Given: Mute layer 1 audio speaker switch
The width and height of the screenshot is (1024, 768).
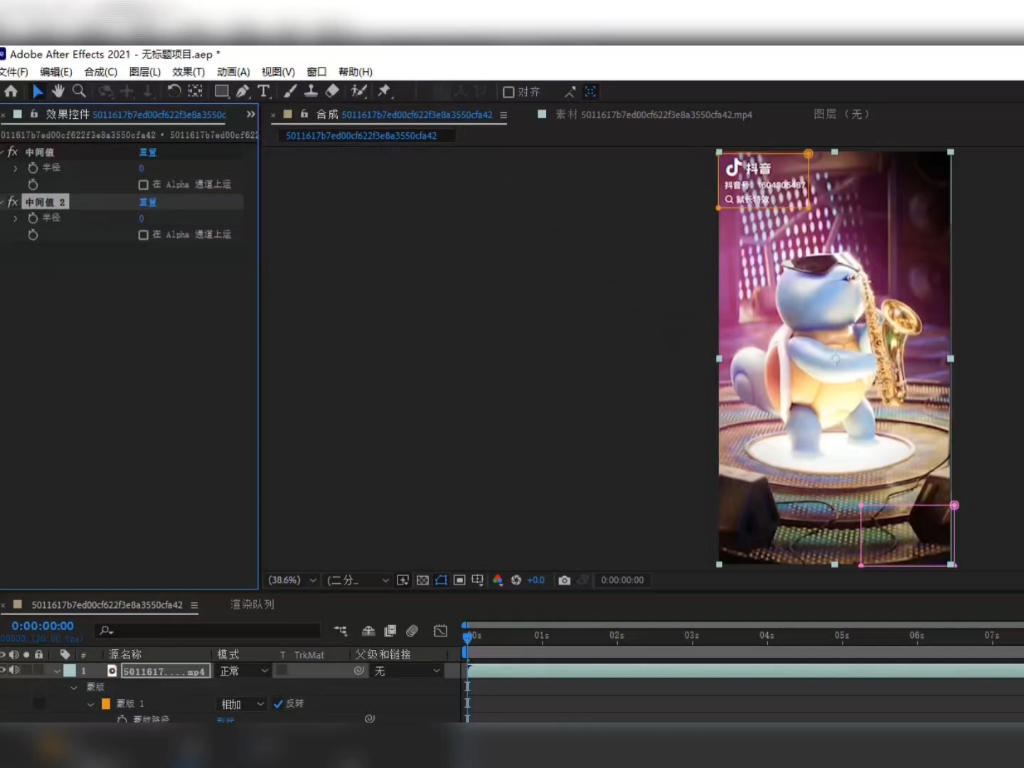Looking at the screenshot, I should click(14, 671).
